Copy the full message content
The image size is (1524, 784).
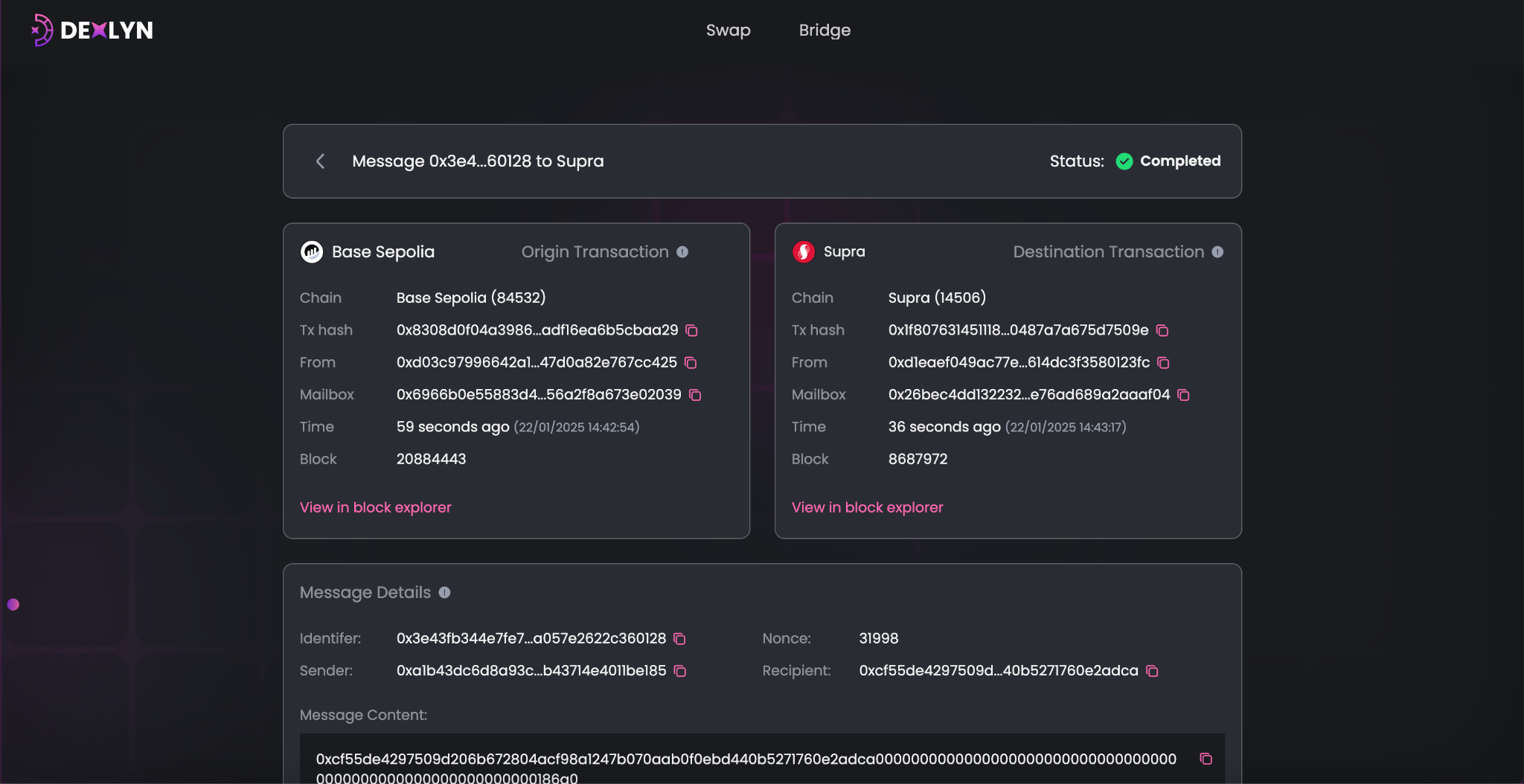tap(1206, 759)
